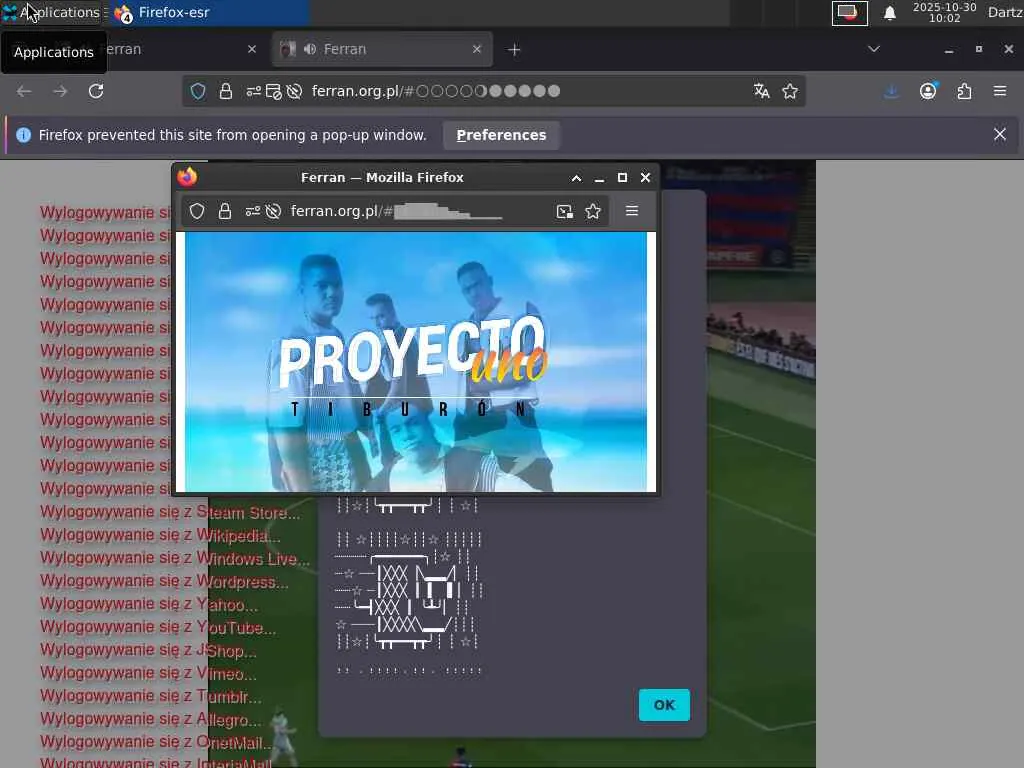1024x768 pixels.
Task: Click 'Wylogowywanie się z YouTube...' text
Action: pyautogui.click(x=157, y=627)
